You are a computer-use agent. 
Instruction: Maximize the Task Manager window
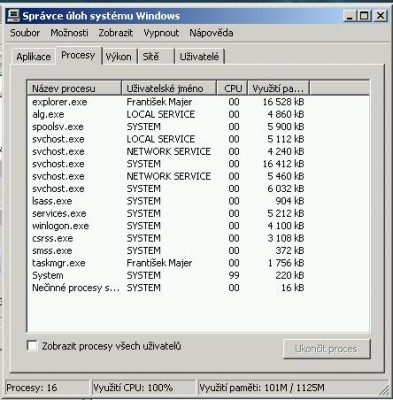(365, 16)
